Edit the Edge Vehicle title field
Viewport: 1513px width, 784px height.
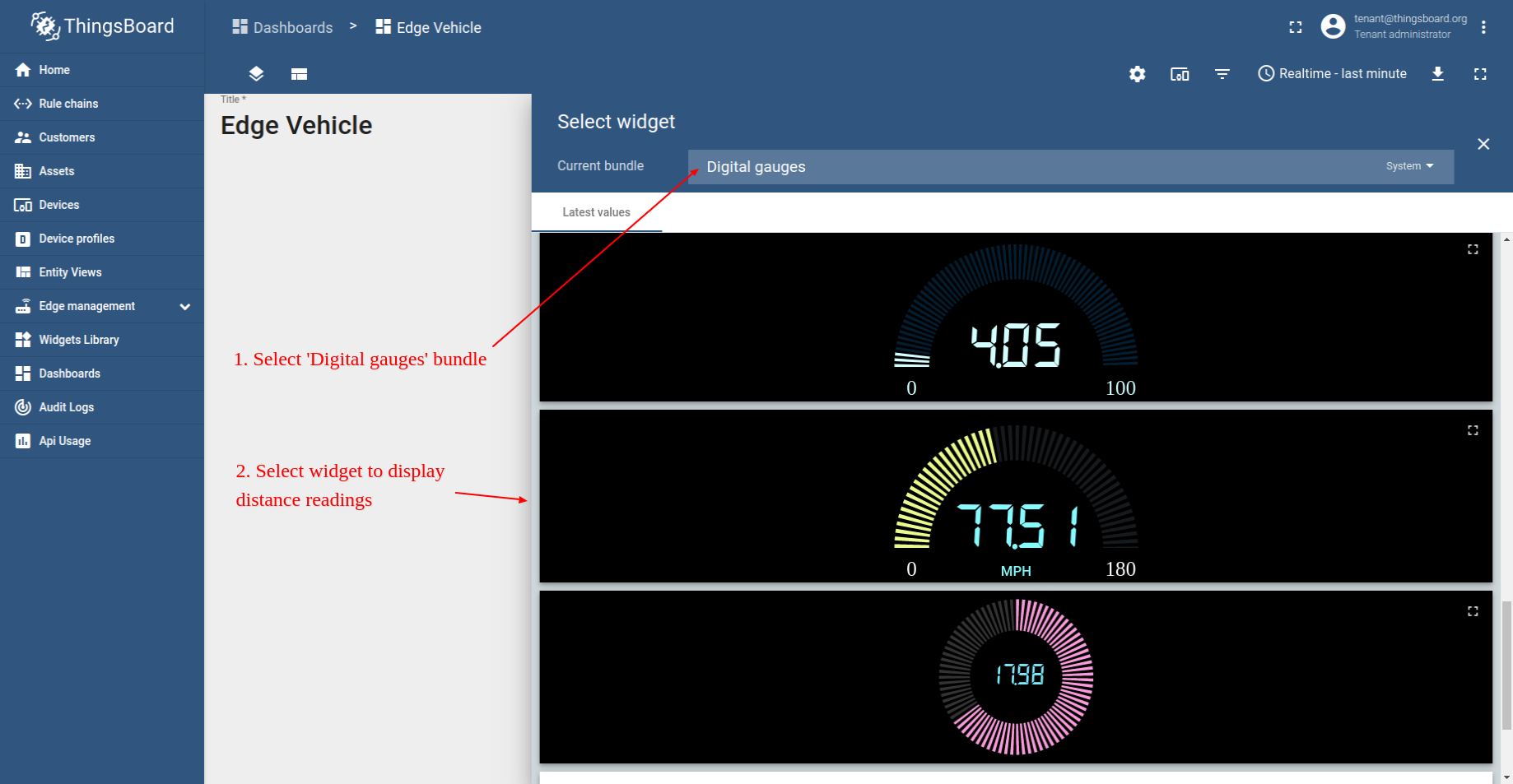tap(296, 125)
